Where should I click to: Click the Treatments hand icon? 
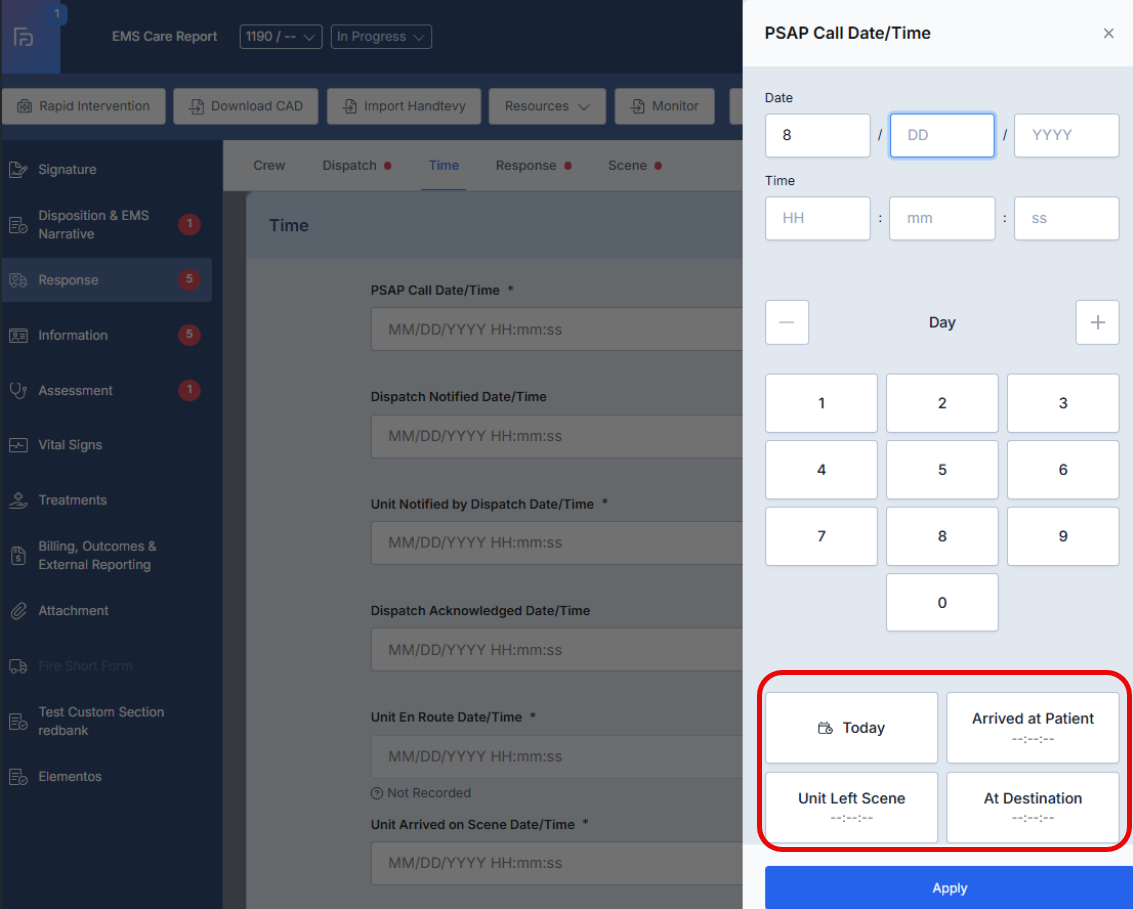pos(18,500)
